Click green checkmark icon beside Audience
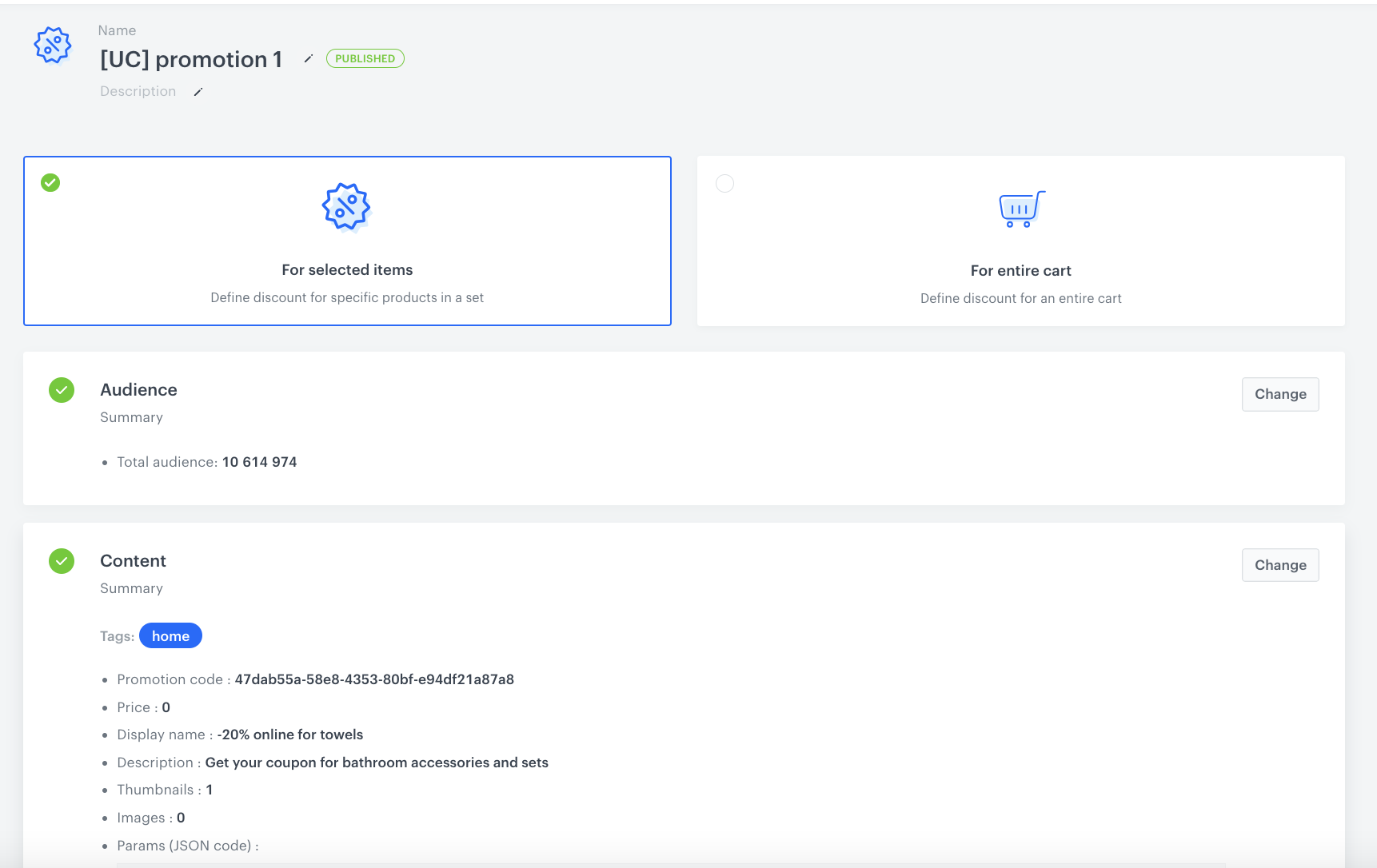 (62, 390)
